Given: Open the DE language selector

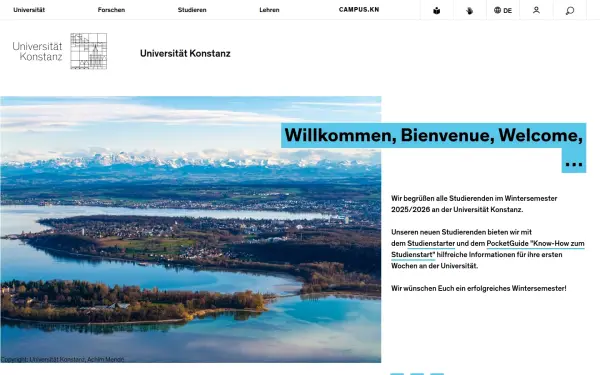Looking at the screenshot, I should point(503,10).
